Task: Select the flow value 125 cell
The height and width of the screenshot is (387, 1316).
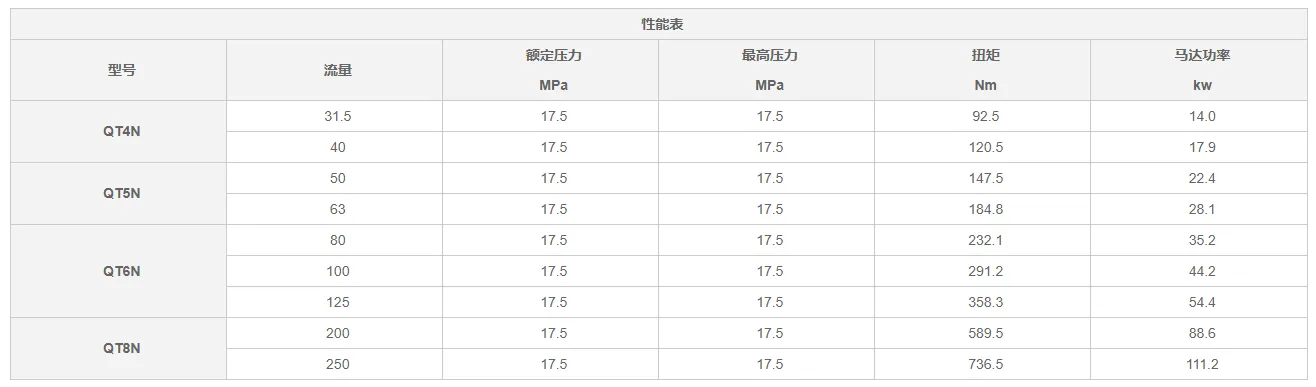Action: (x=337, y=302)
